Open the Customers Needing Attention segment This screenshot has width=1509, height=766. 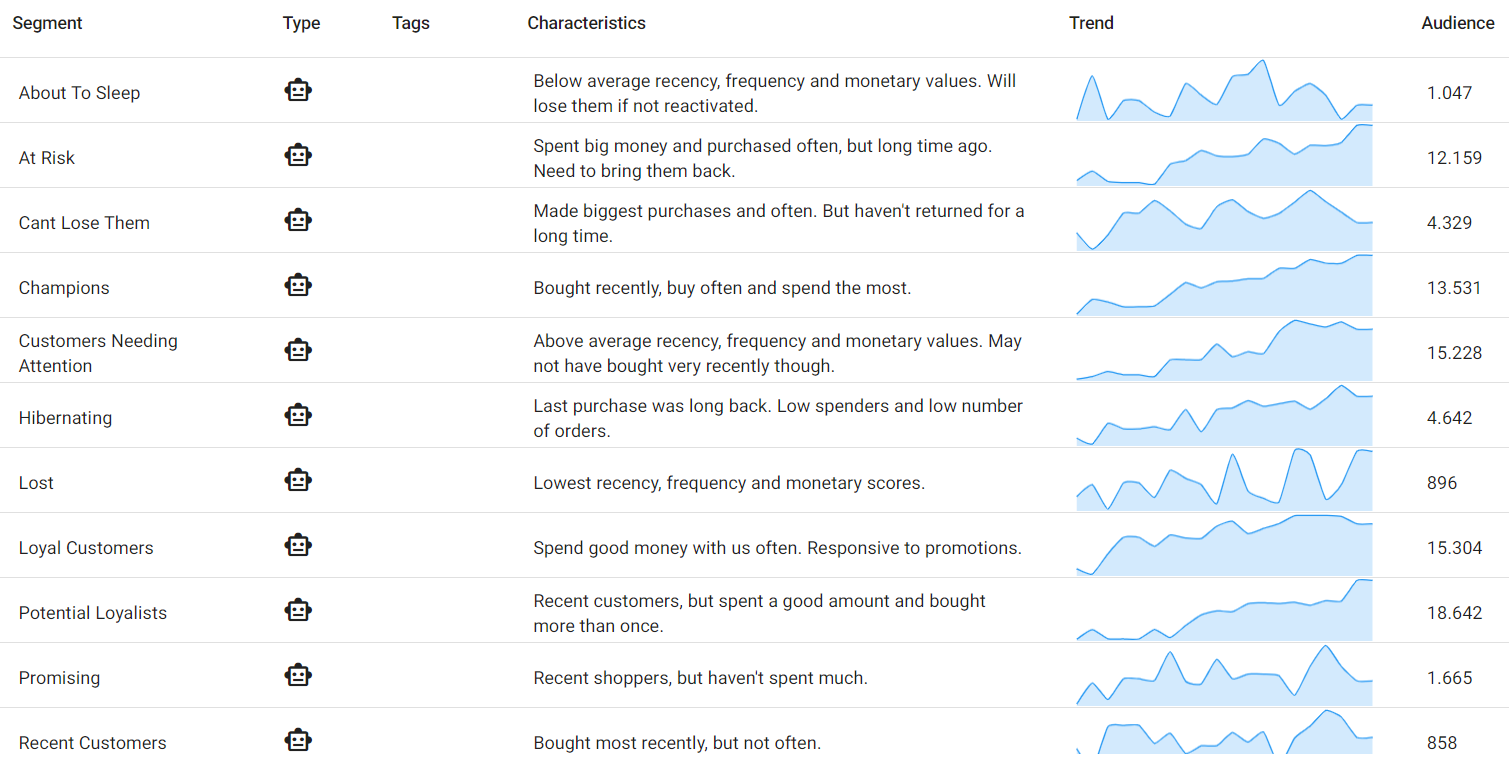(98, 353)
